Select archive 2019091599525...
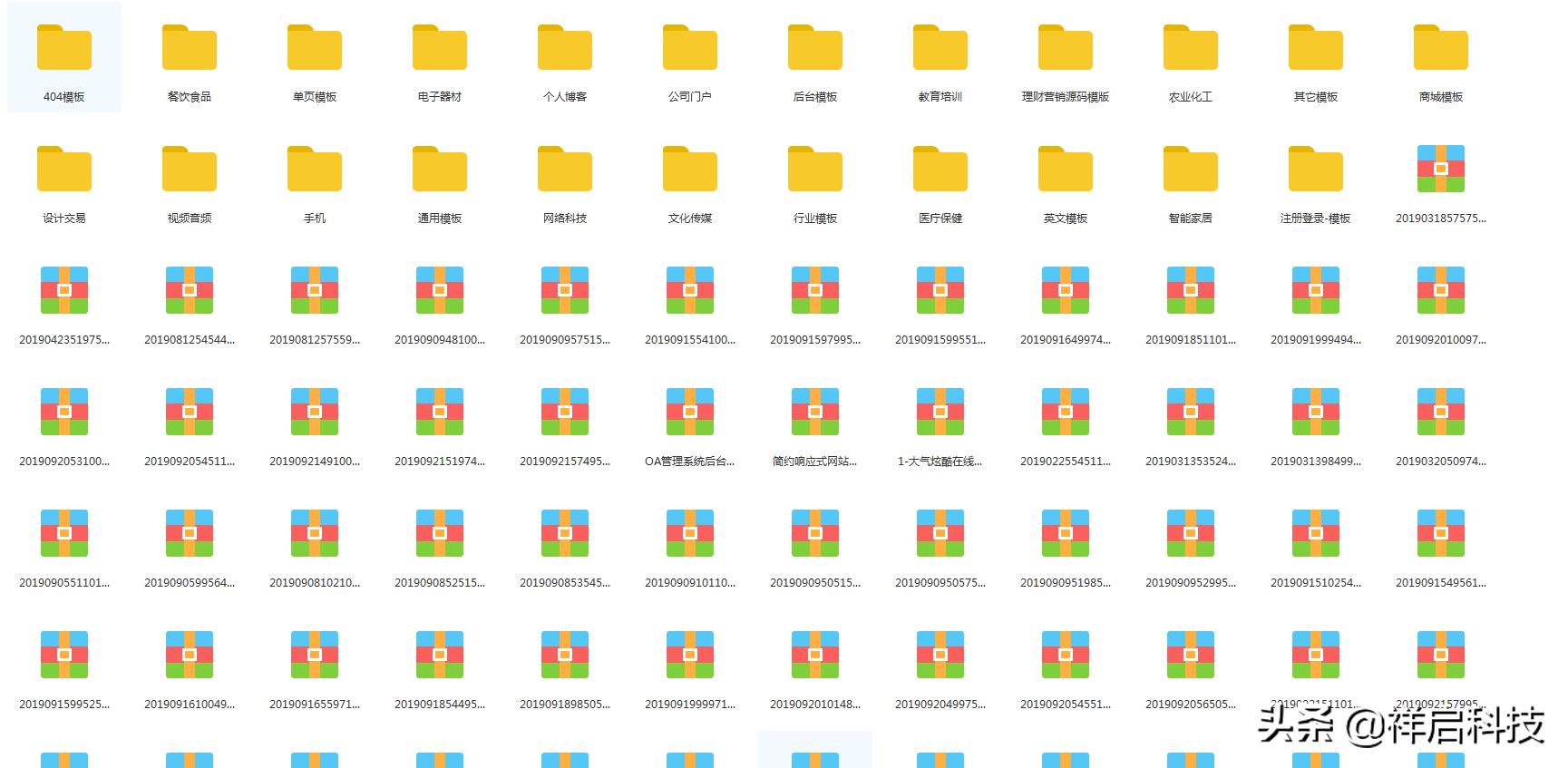 click(64, 655)
